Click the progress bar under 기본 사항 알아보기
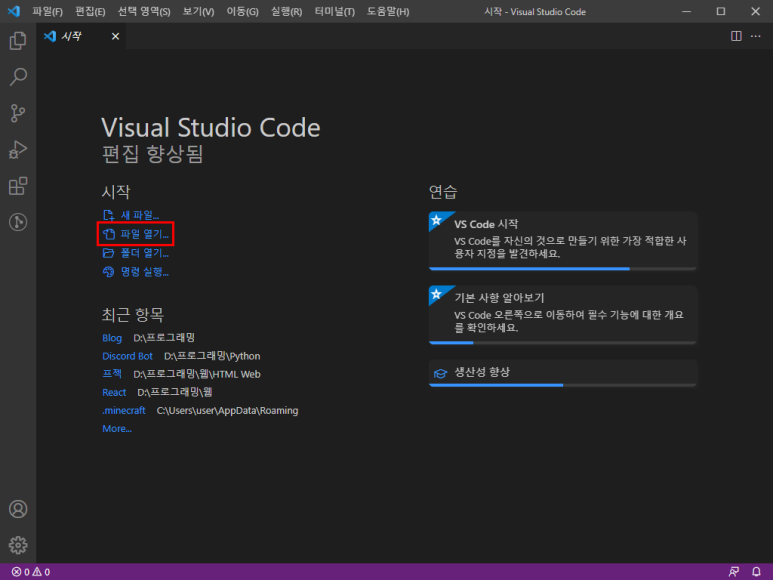This screenshot has height=580, width=773. pyautogui.click(x=562, y=342)
